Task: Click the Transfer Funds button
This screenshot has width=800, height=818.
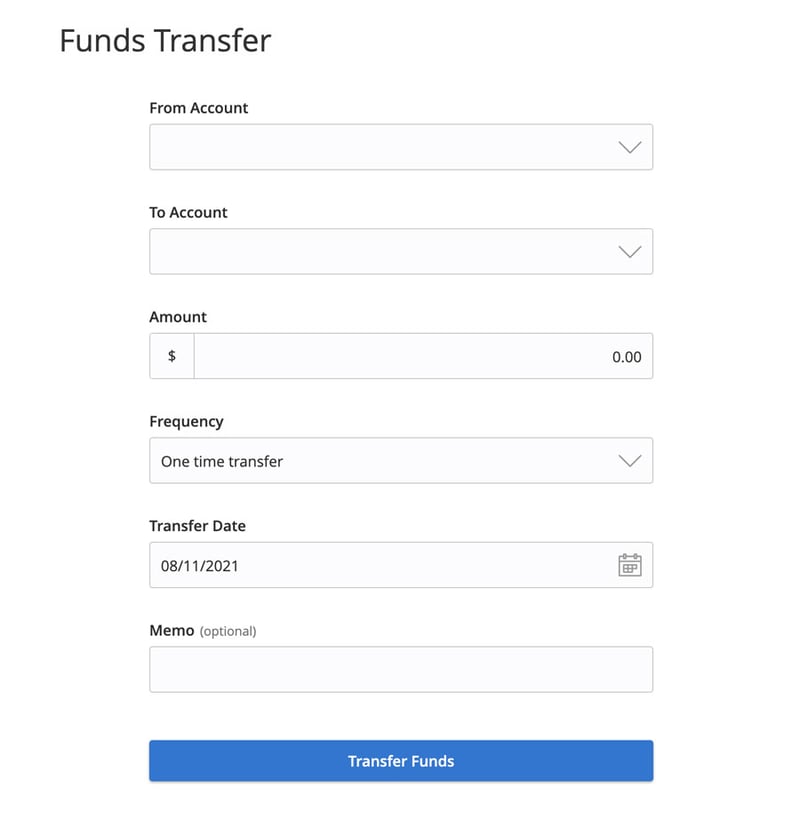Action: [x=400, y=760]
